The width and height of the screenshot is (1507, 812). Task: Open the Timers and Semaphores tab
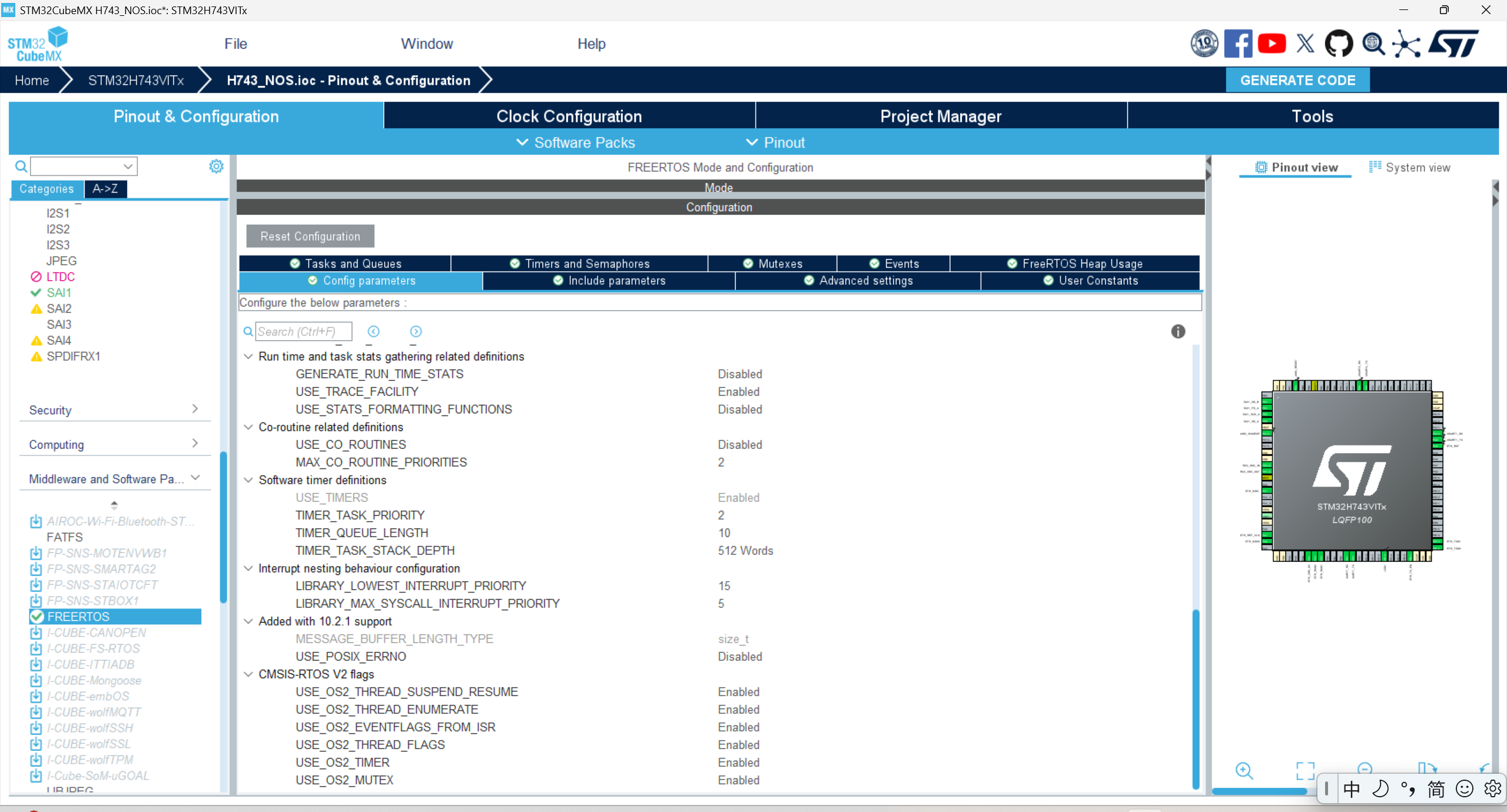click(x=579, y=264)
